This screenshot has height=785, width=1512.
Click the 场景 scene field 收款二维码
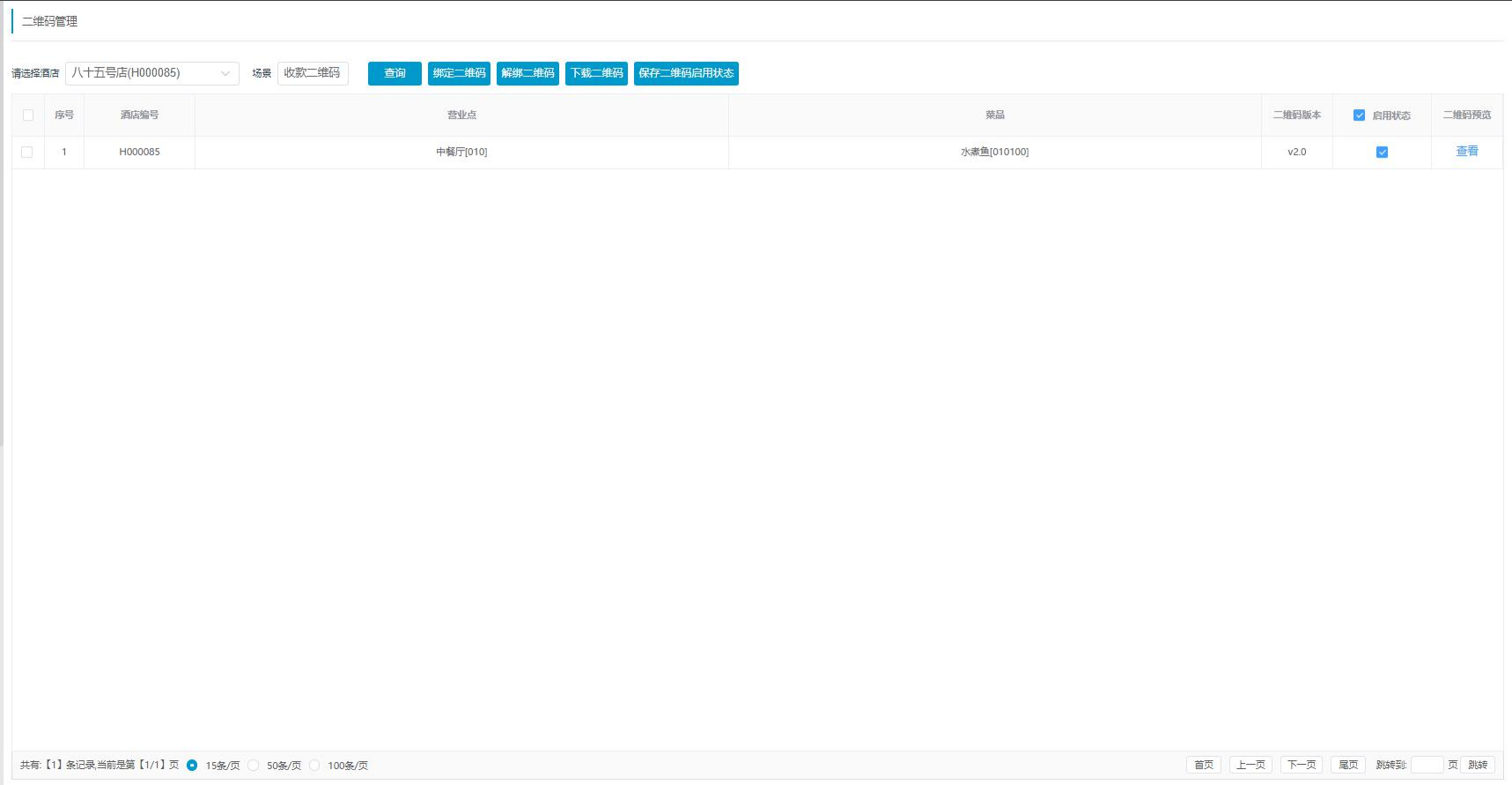pos(313,73)
